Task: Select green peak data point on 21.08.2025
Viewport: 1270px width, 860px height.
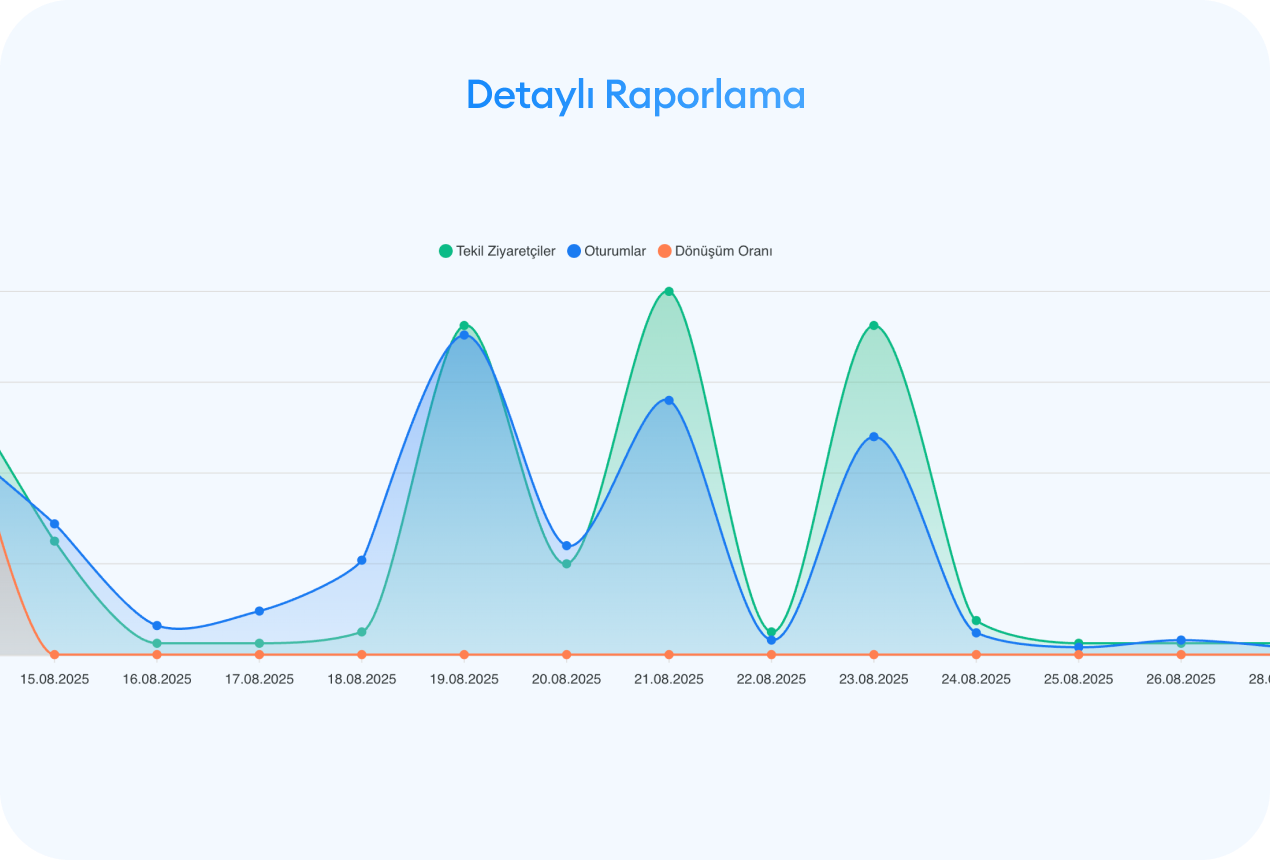Action: (669, 292)
